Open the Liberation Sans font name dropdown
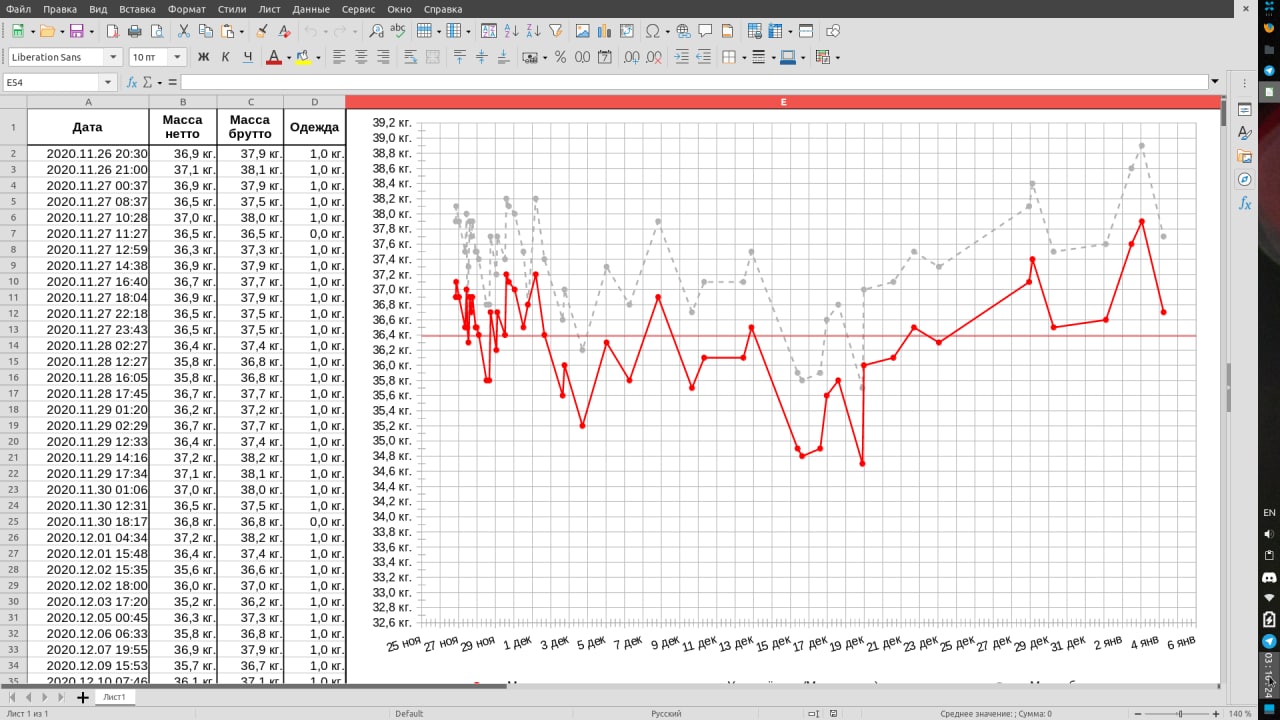The height and width of the screenshot is (720, 1280). 112,57
